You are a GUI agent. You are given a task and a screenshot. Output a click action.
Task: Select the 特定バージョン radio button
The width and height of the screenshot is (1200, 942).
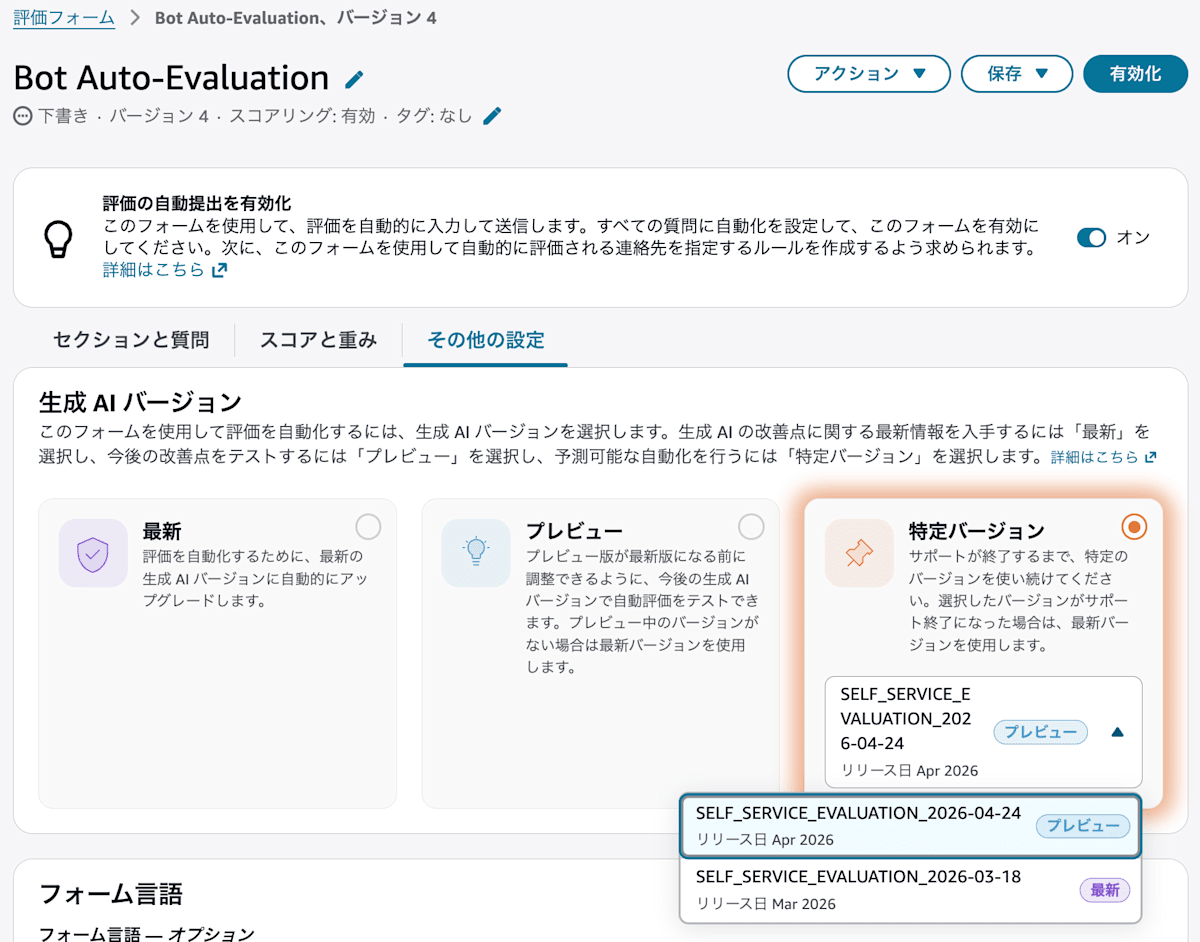(1134, 526)
